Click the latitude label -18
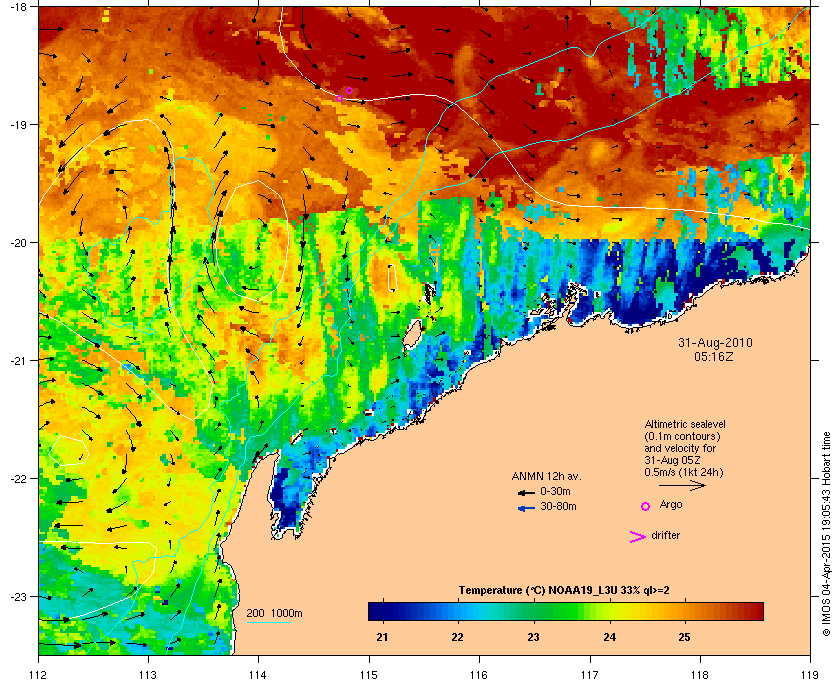The width and height of the screenshot is (840, 680). [x=18, y=6]
